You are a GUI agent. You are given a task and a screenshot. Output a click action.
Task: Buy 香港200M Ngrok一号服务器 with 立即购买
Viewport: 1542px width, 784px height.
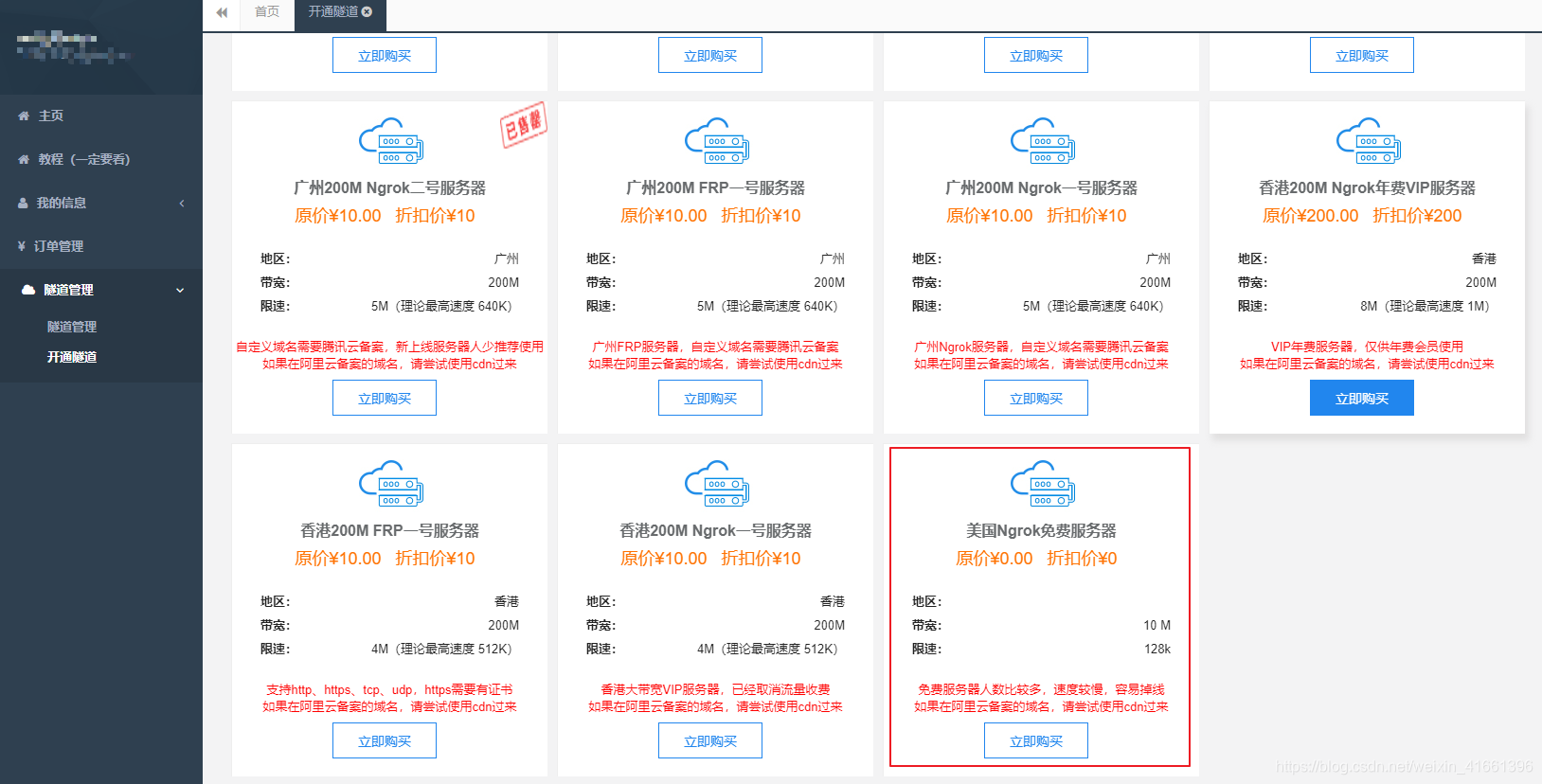point(710,740)
